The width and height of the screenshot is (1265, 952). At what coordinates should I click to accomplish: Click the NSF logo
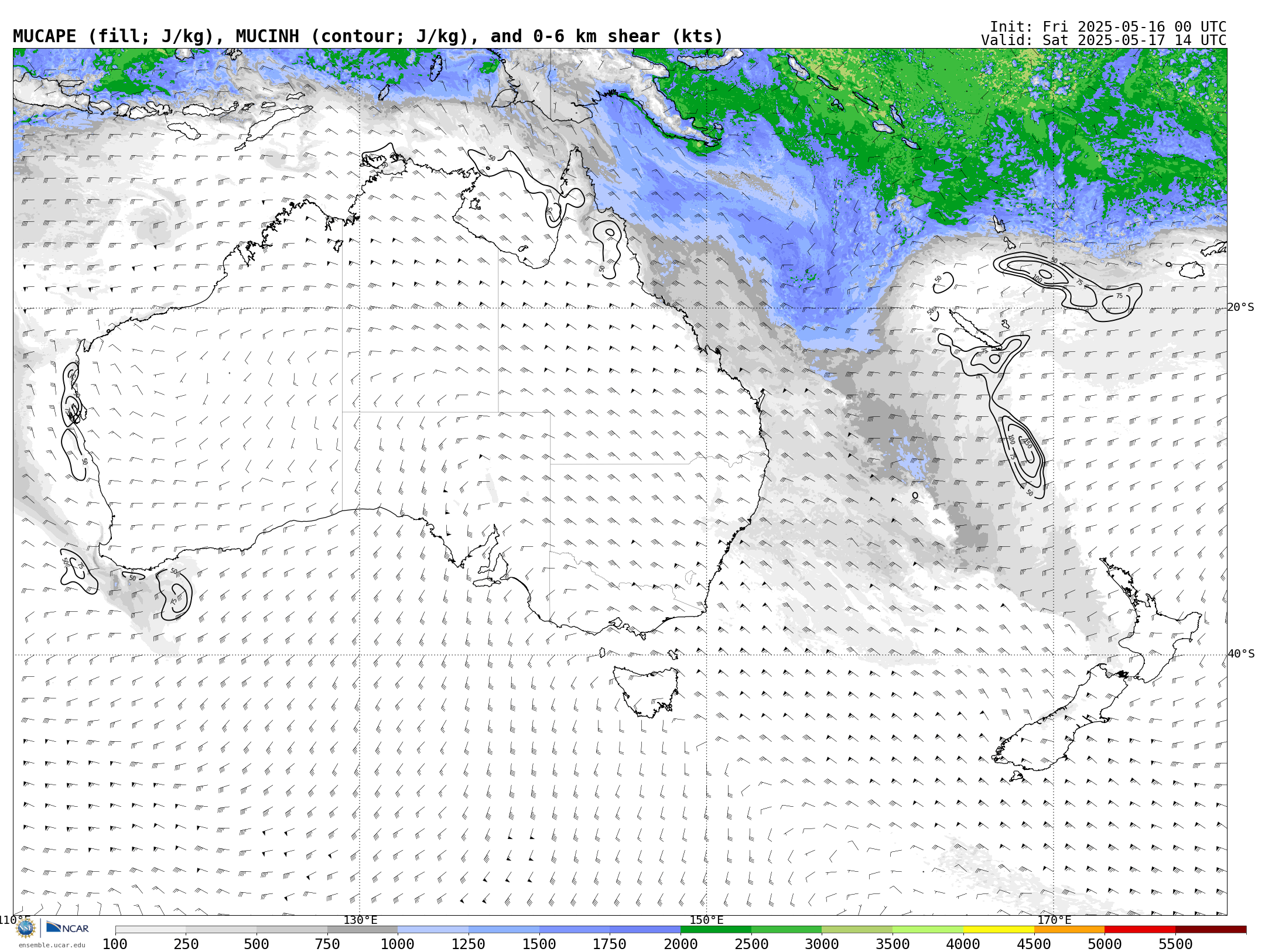click(26, 928)
